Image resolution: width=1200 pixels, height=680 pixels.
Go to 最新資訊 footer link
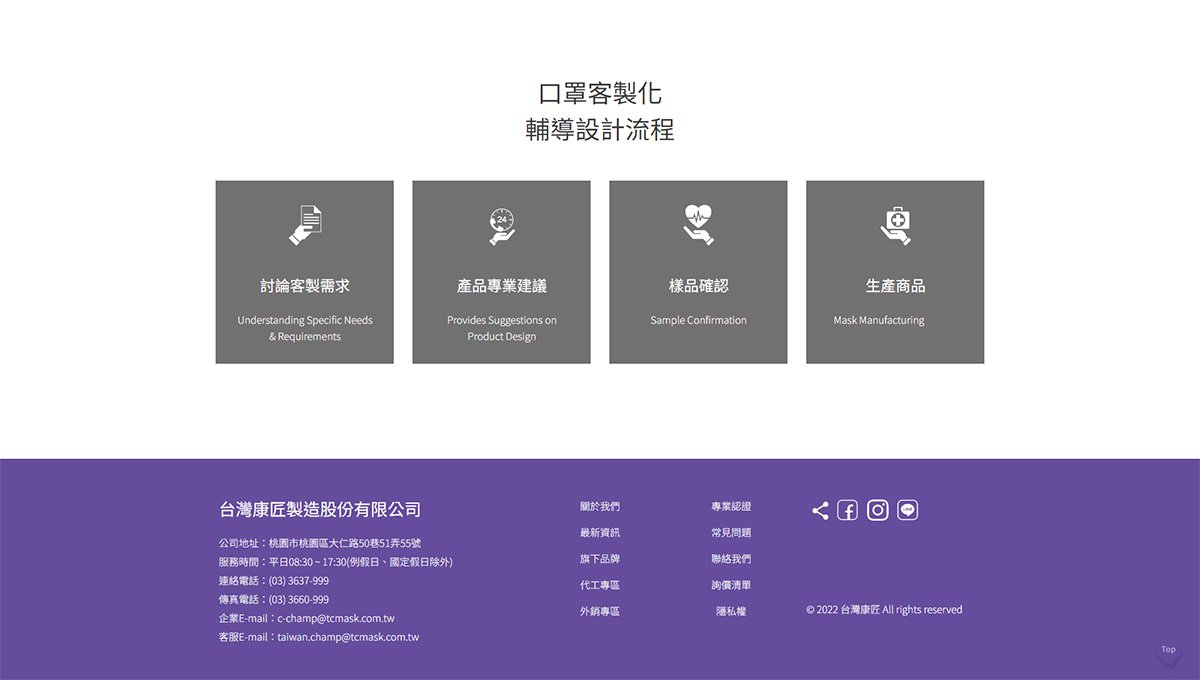(x=599, y=533)
